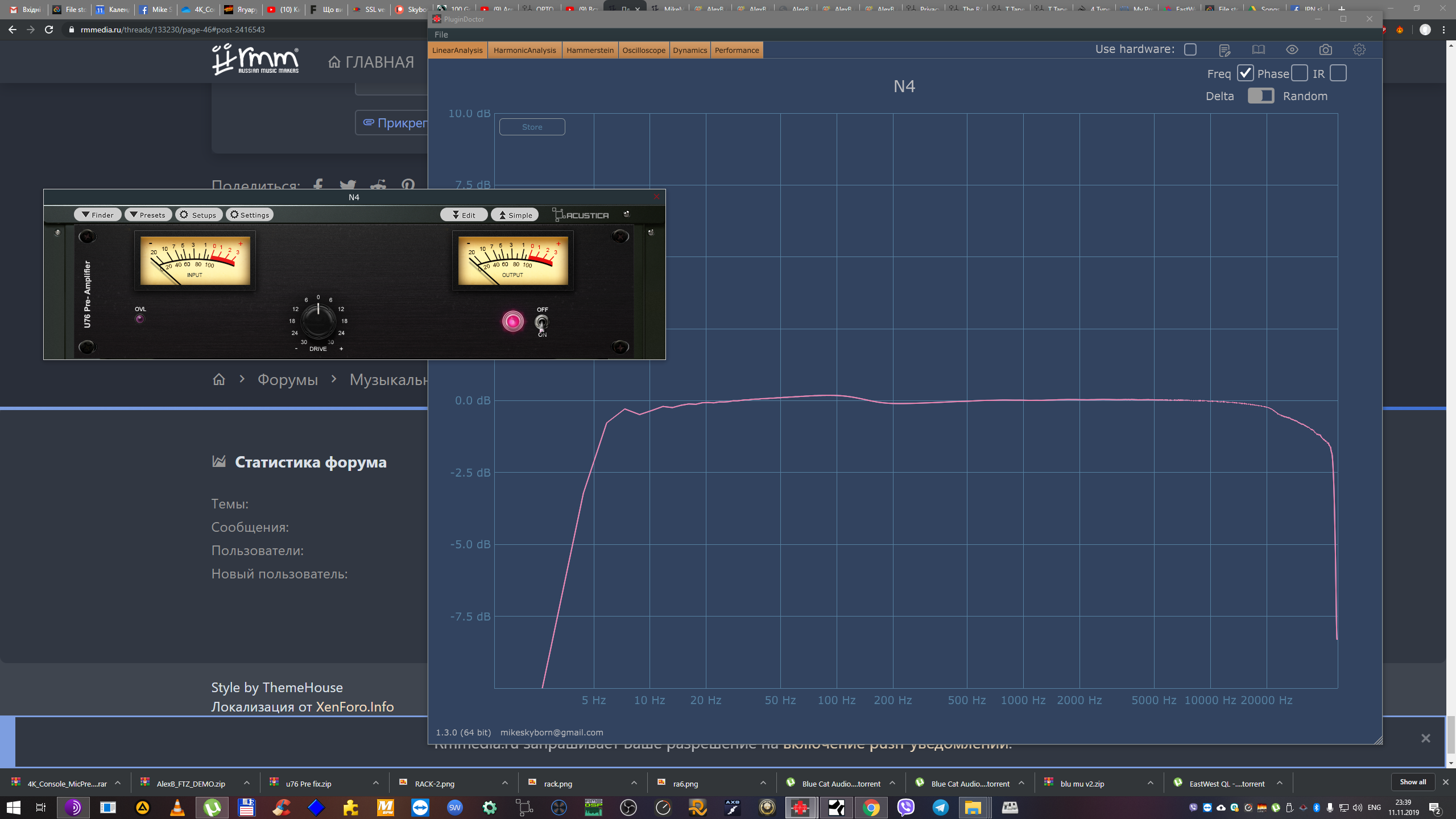
Task: Open the book manual icon in PluginDoctor
Action: pos(1258,50)
